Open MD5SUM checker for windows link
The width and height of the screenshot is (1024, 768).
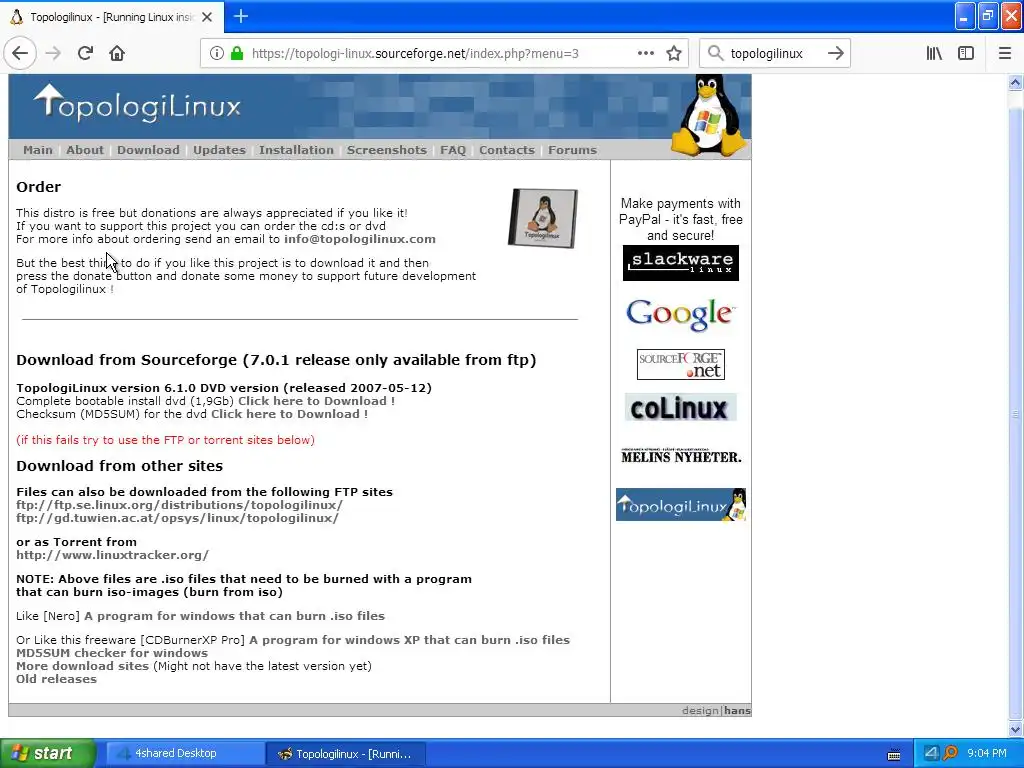point(112,653)
